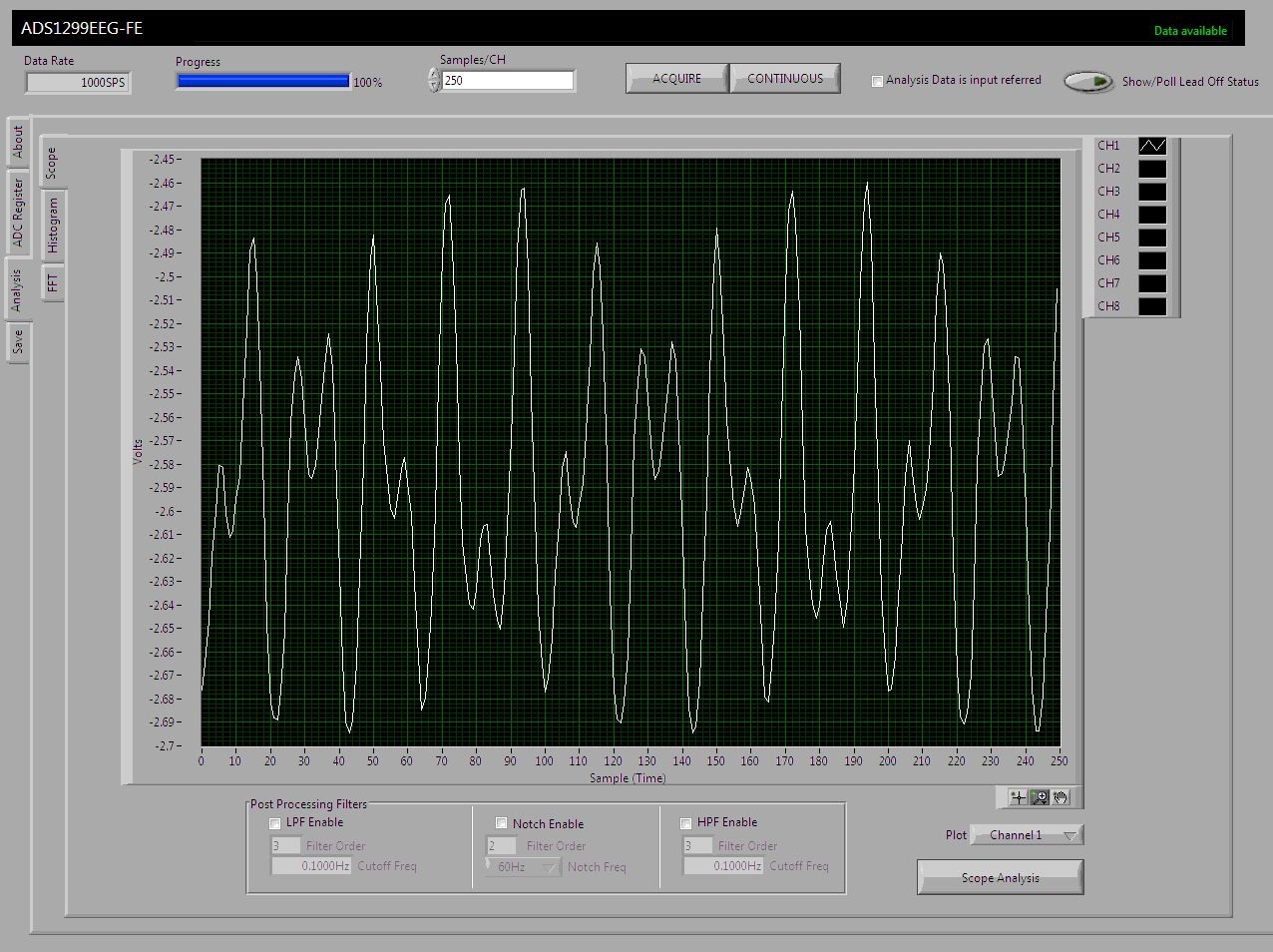
Task: Click the CH3 plot legend swatch
Action: [1152, 192]
